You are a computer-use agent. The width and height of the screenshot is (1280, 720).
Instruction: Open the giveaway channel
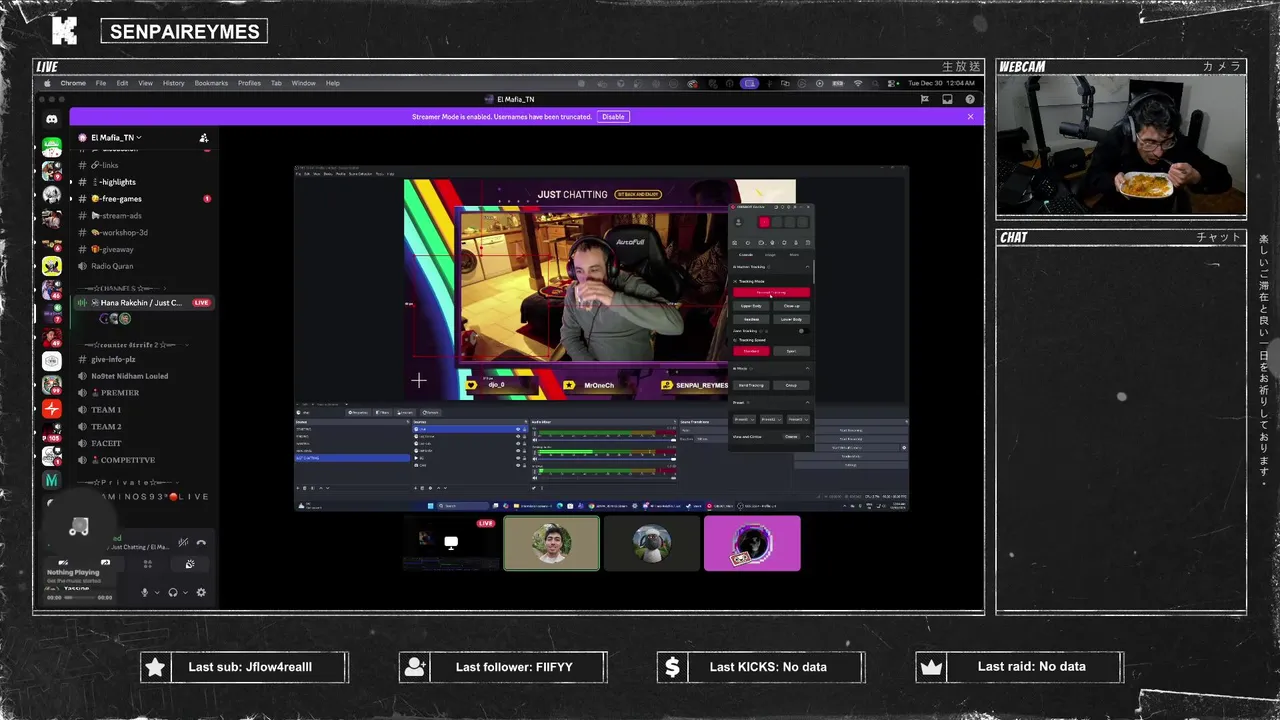(x=142, y=250)
